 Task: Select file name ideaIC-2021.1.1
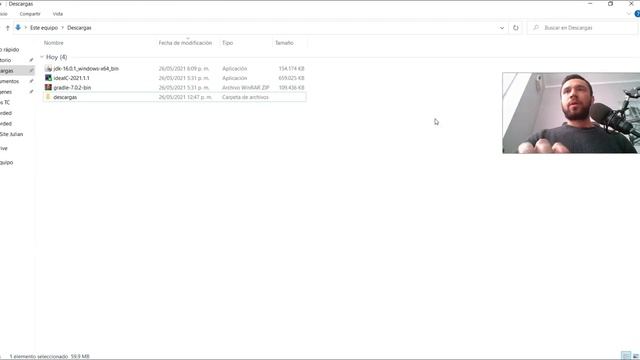(71, 78)
